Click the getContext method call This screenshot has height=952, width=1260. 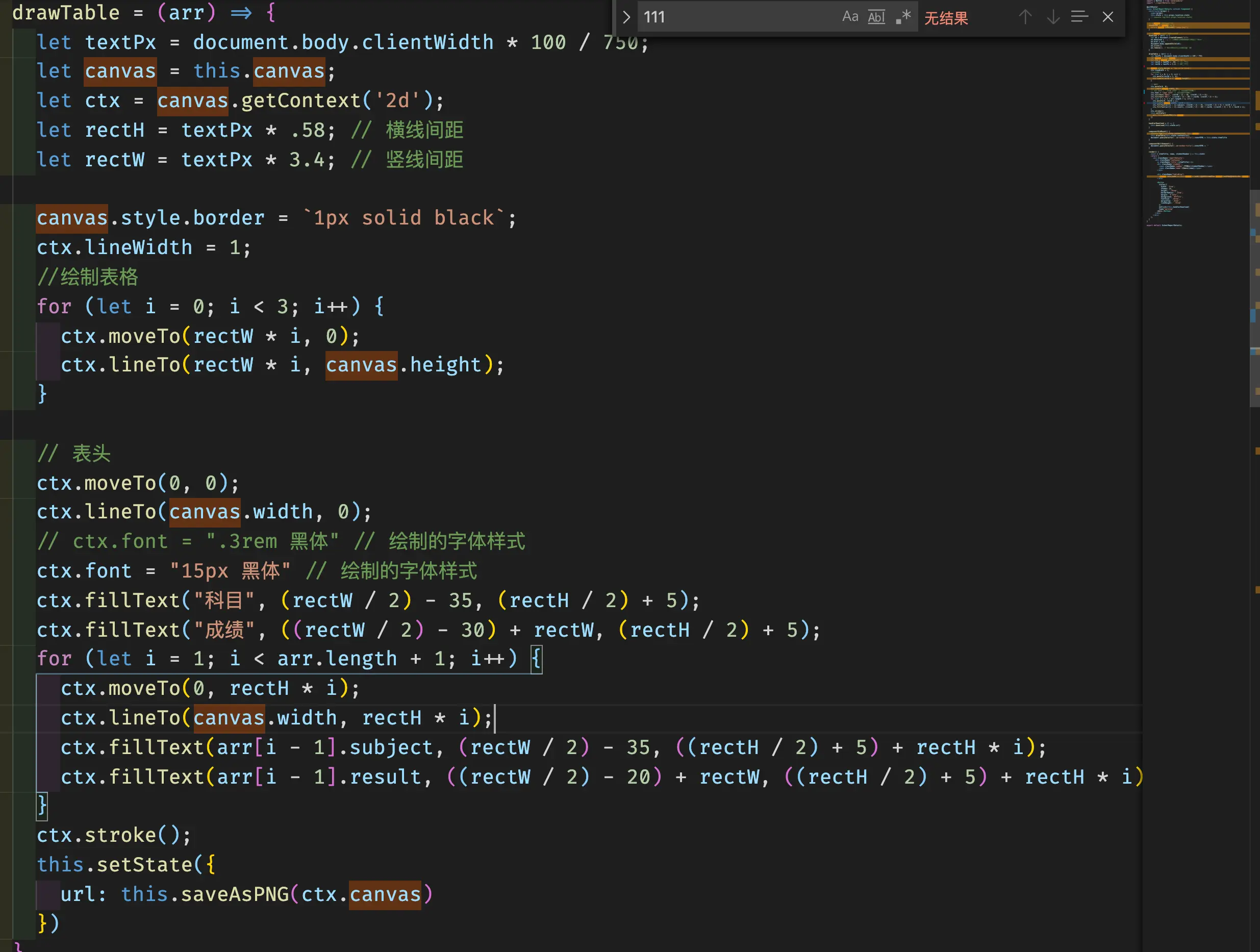pos(301,101)
